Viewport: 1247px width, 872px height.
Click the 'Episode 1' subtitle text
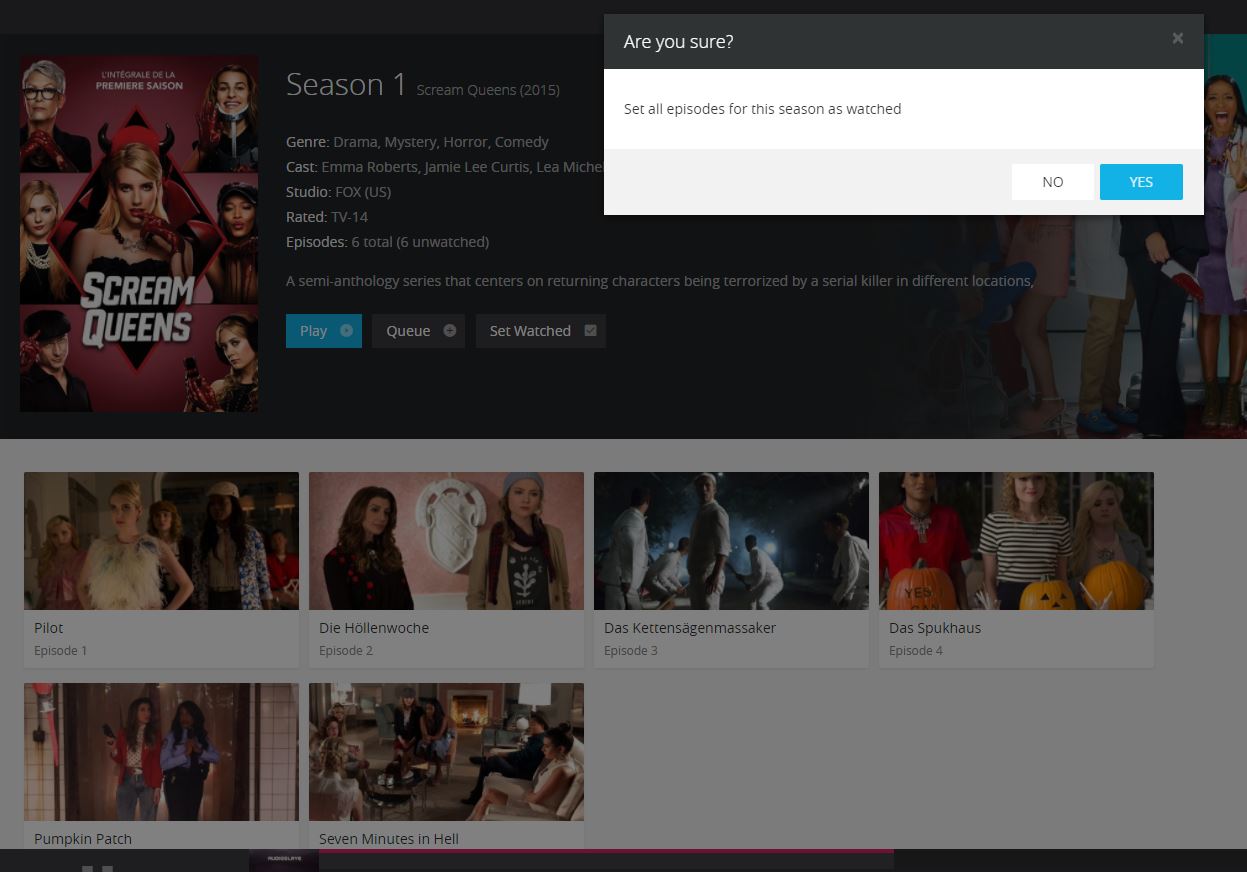point(60,651)
